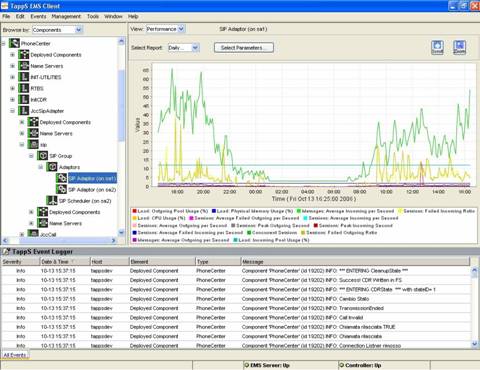Screen dimensions: 480x370
Task: Open the Management menu
Action: click(66, 16)
